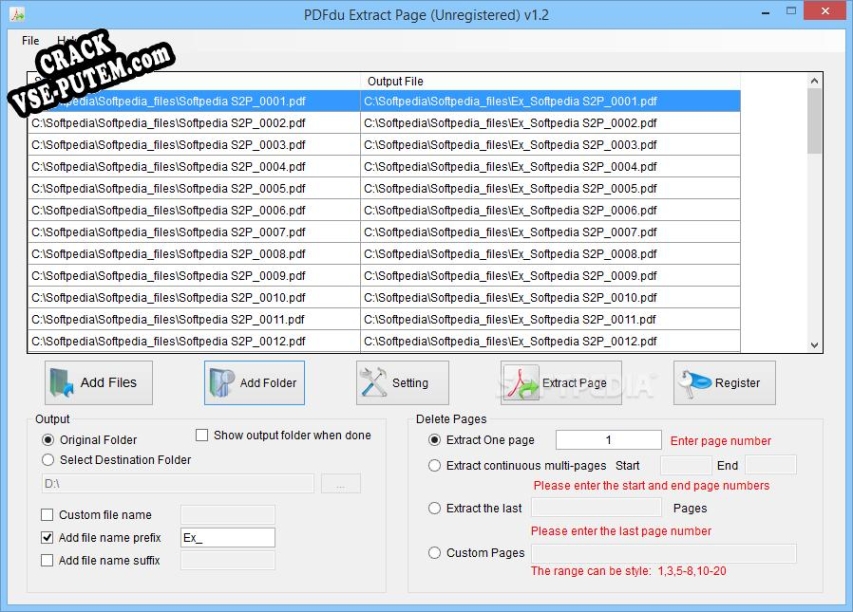Open the File menu
853x612 pixels.
[x=30, y=40]
